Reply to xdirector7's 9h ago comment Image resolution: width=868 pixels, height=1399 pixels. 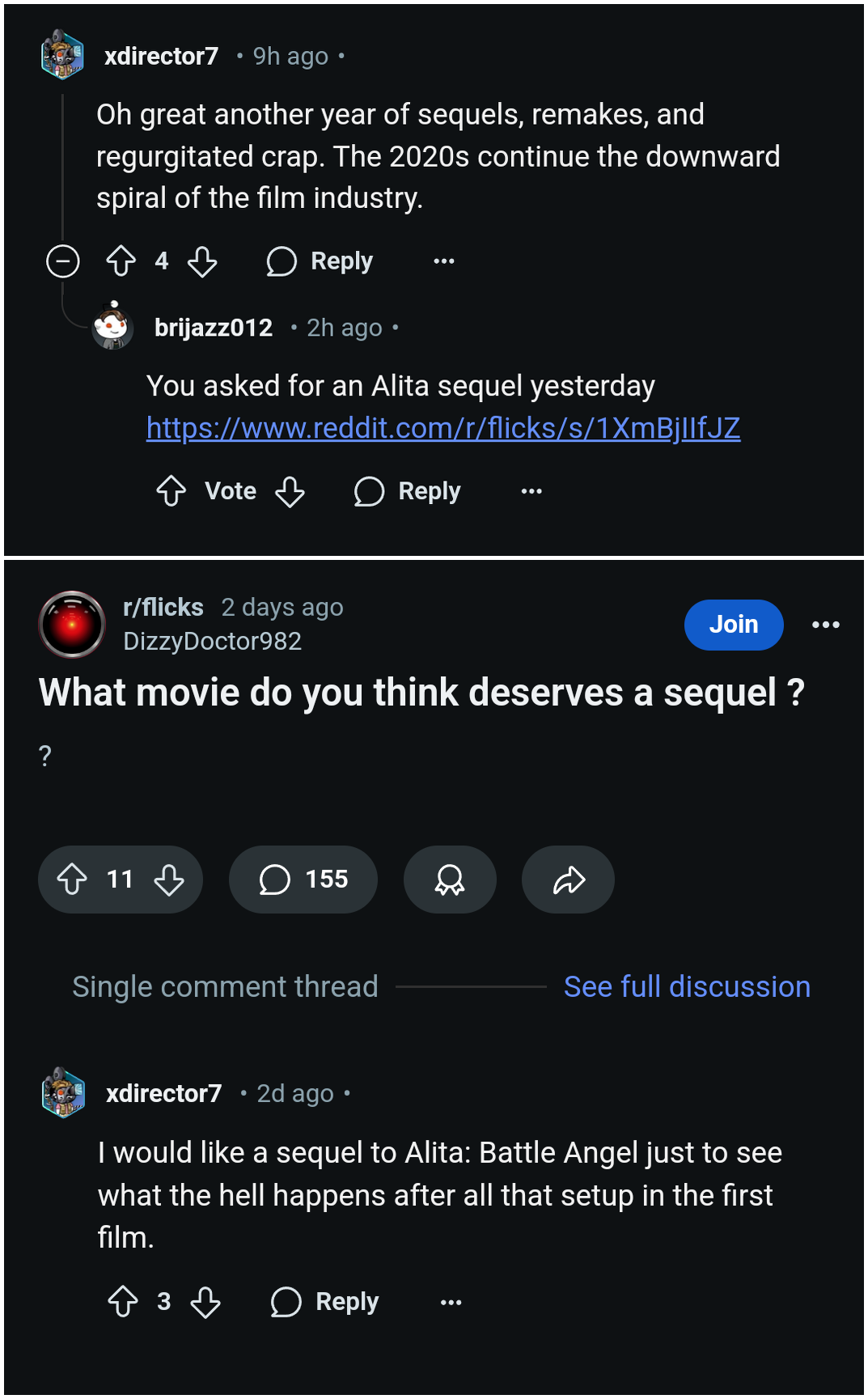click(320, 261)
